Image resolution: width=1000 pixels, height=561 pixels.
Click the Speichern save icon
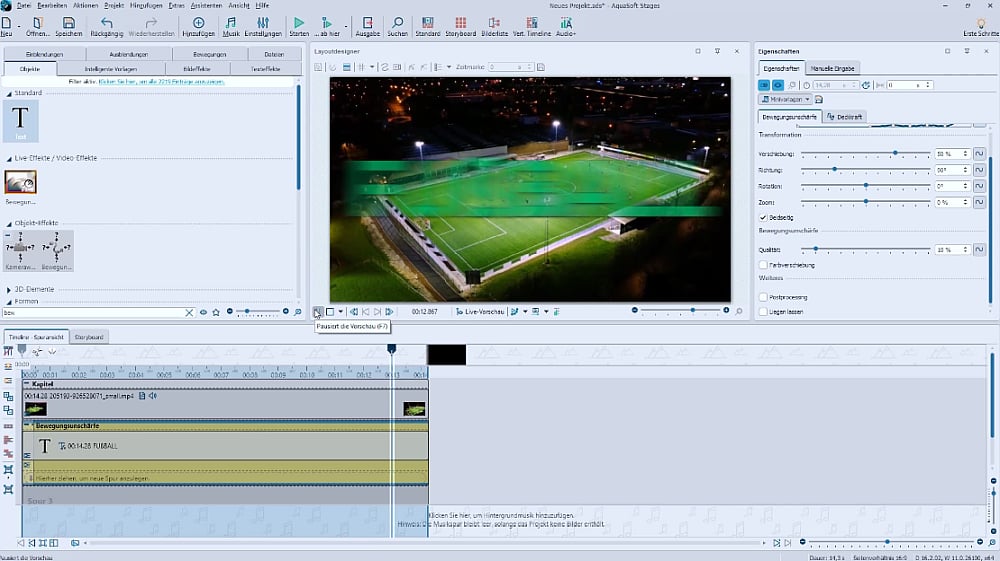pos(68,22)
